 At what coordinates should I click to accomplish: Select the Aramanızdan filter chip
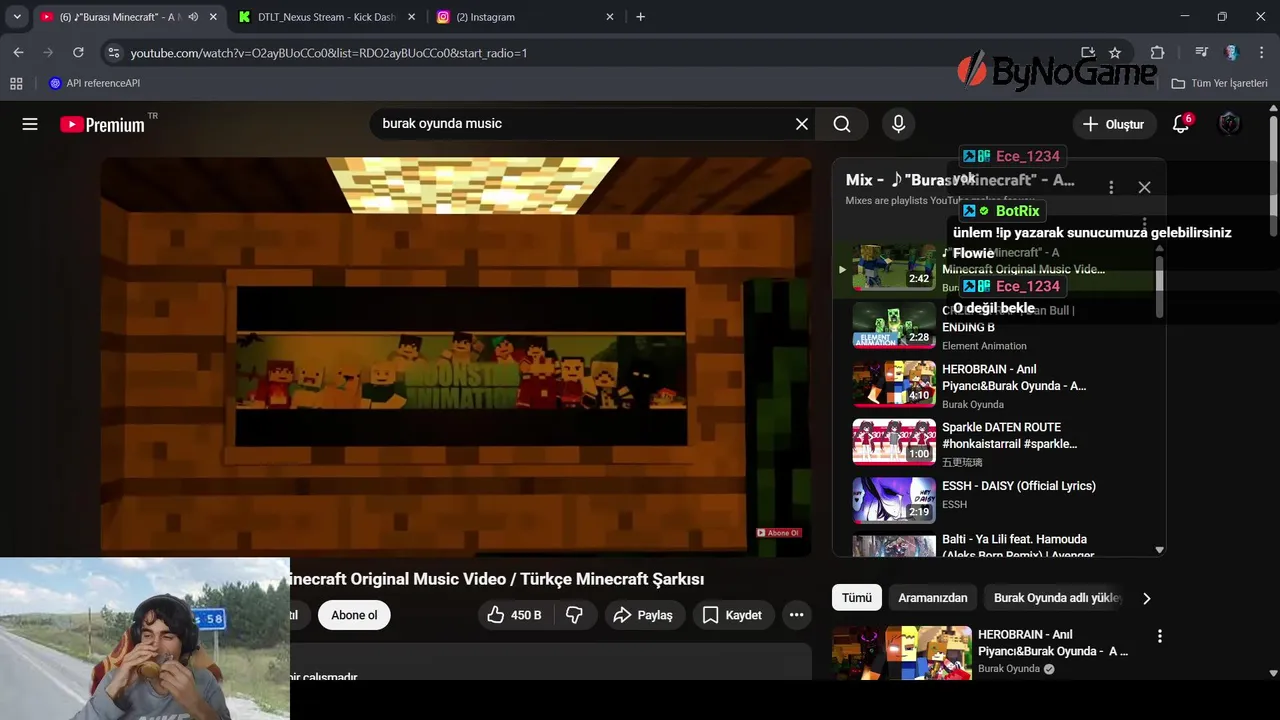[933, 598]
